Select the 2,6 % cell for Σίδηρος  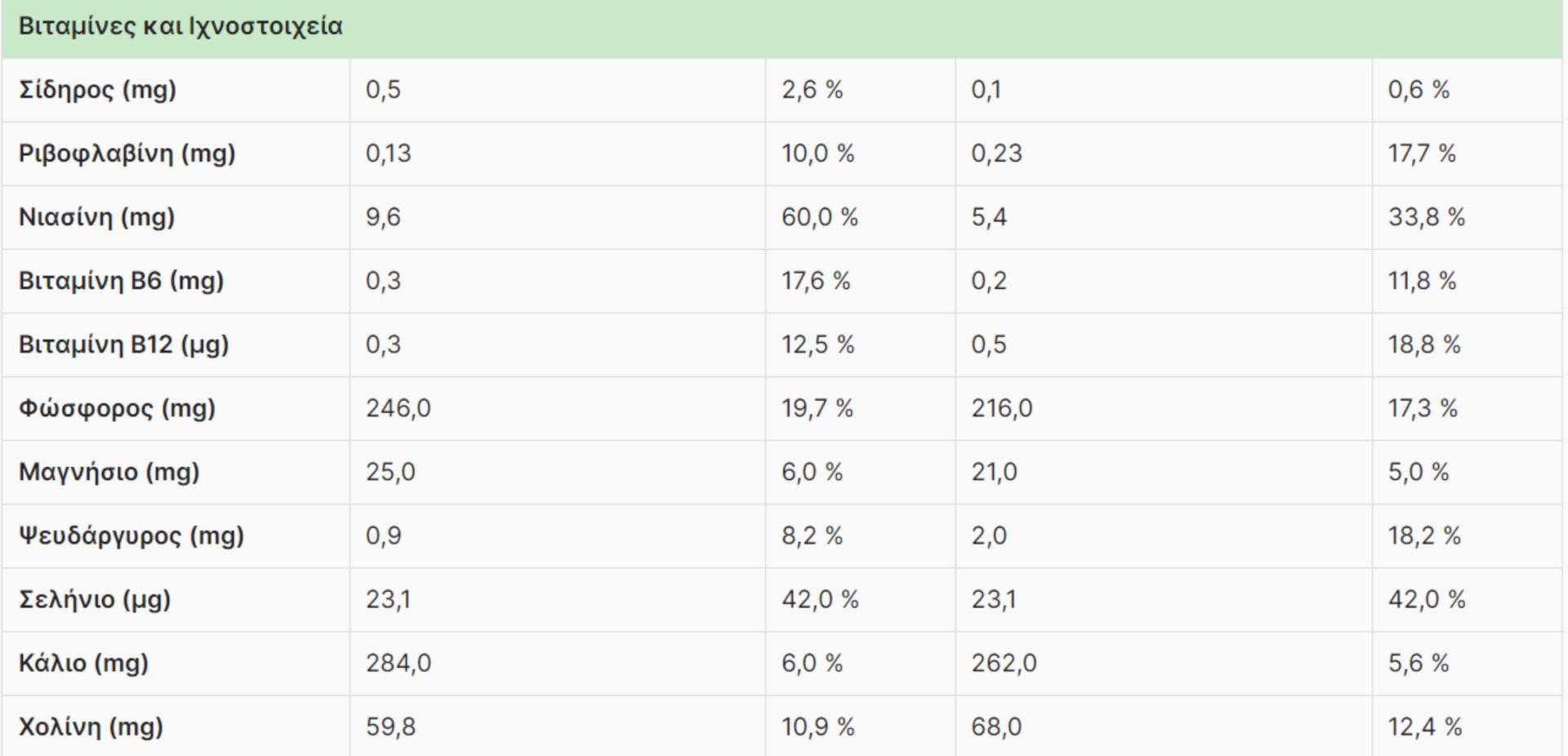pos(812,90)
